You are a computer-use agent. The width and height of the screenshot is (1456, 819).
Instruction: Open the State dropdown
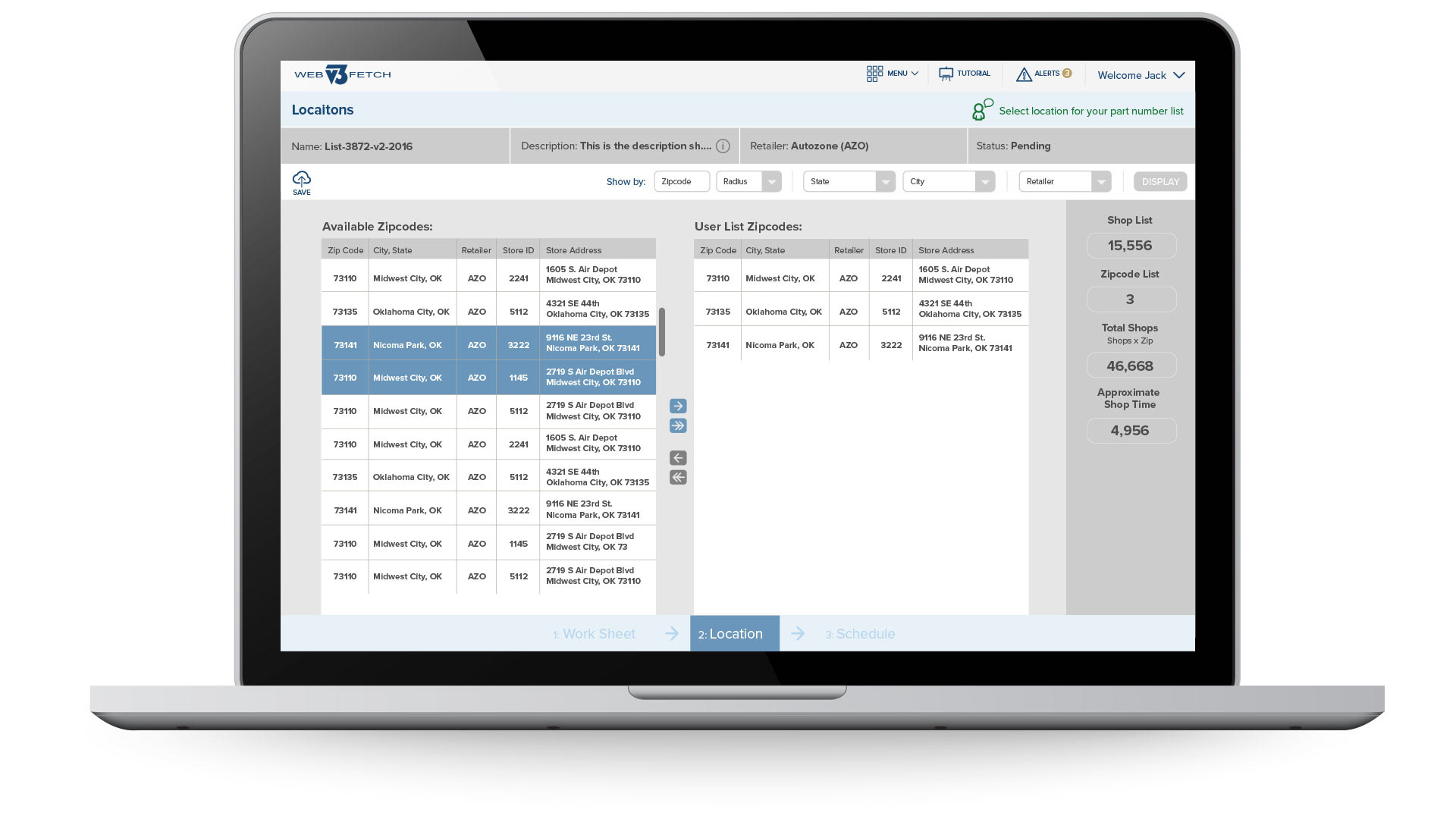(x=849, y=182)
